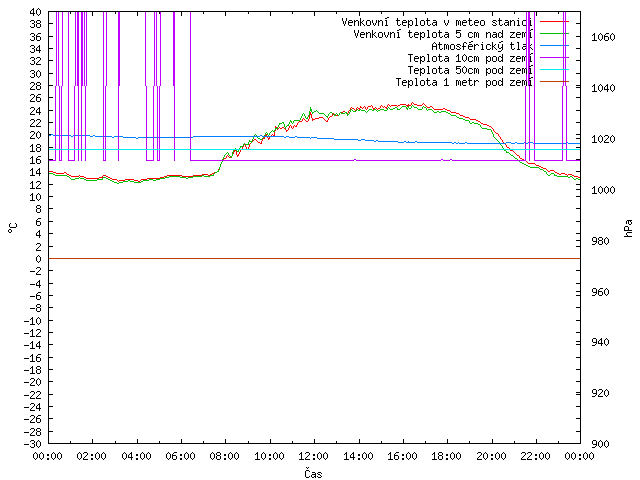Click the 980 hPa axis label
Image resolution: width=640 pixels, height=480 pixels.
[x=600, y=241]
